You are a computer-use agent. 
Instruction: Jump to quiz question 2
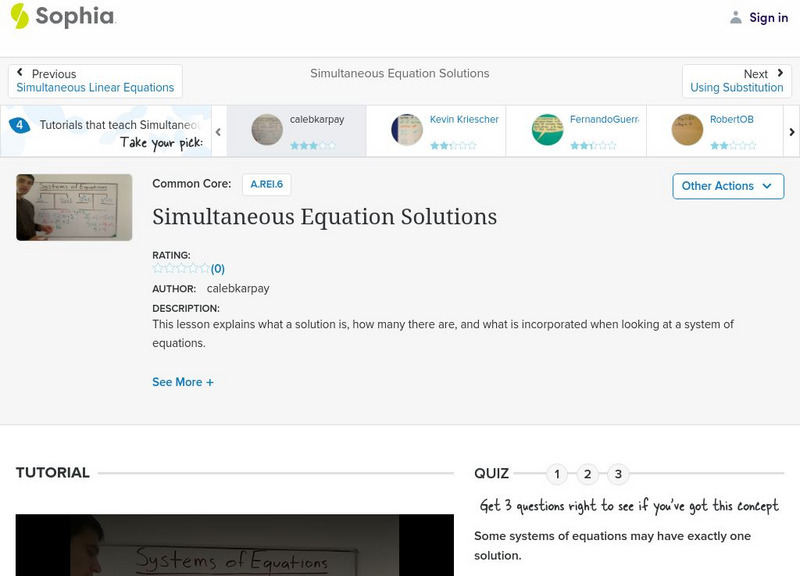click(588, 474)
